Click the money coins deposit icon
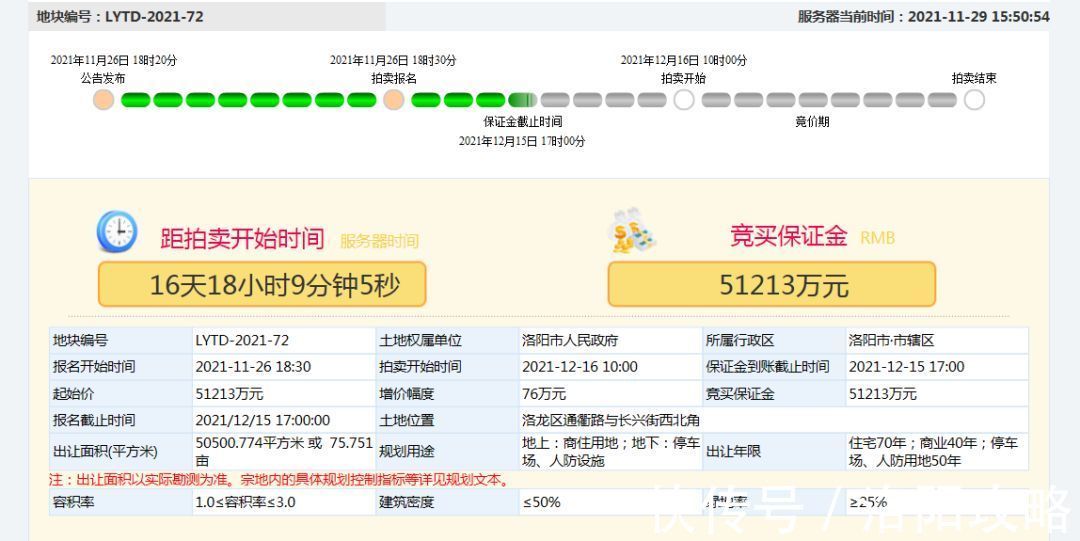The width and height of the screenshot is (1080, 541). point(632,231)
